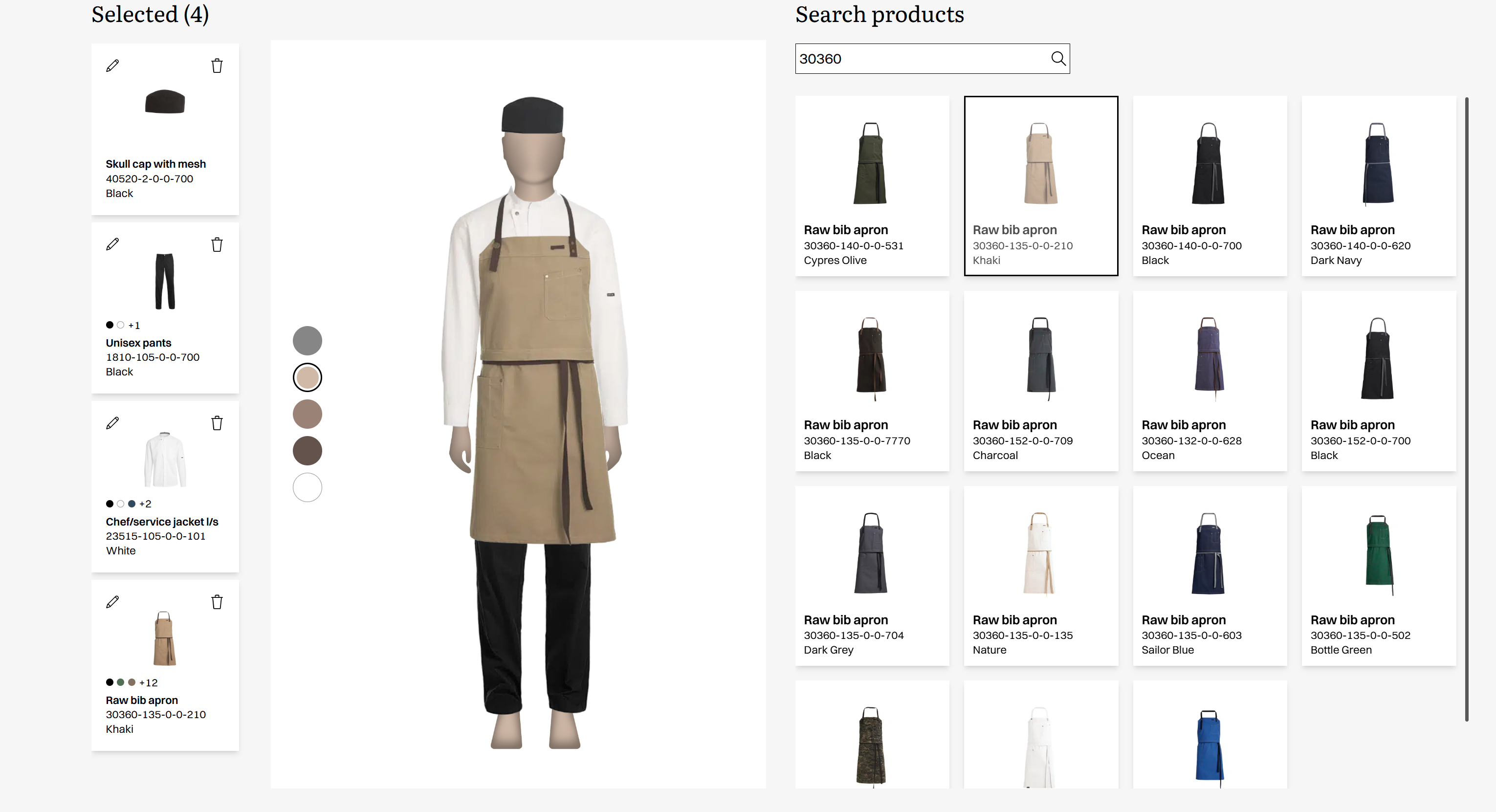The height and width of the screenshot is (812, 1496).
Task: Select the grey color swatch beside mannequin
Action: [307, 340]
